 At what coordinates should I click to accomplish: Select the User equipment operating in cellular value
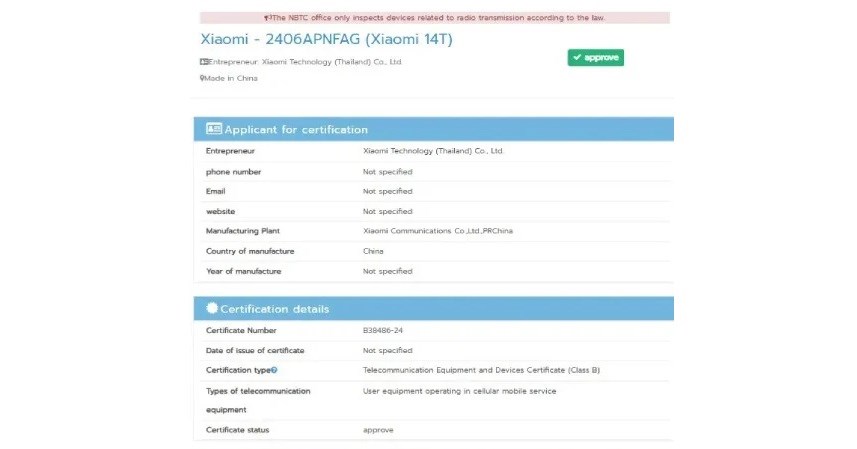pyautogui.click(x=460, y=391)
